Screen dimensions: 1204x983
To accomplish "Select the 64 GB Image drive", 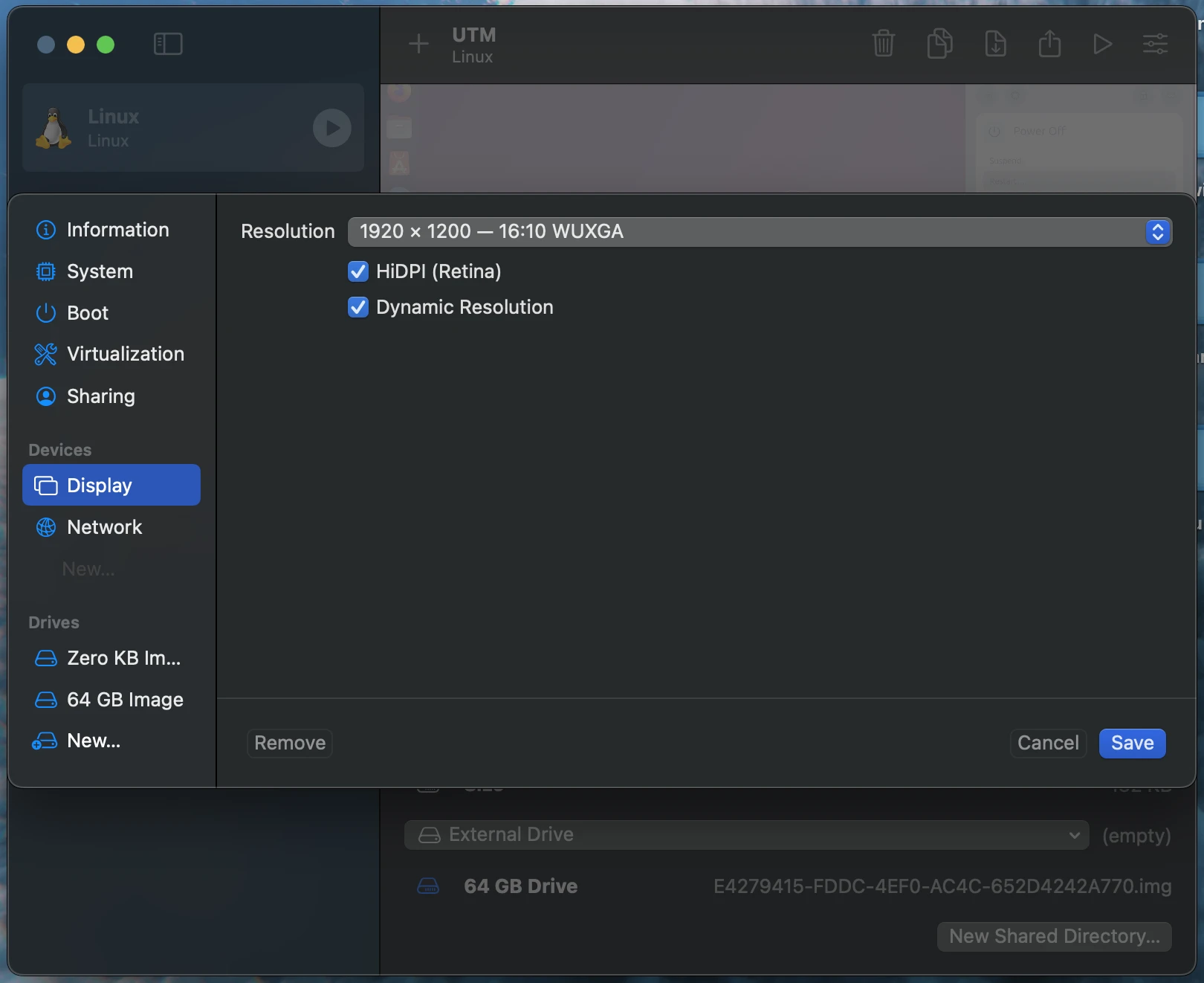I will click(x=111, y=700).
